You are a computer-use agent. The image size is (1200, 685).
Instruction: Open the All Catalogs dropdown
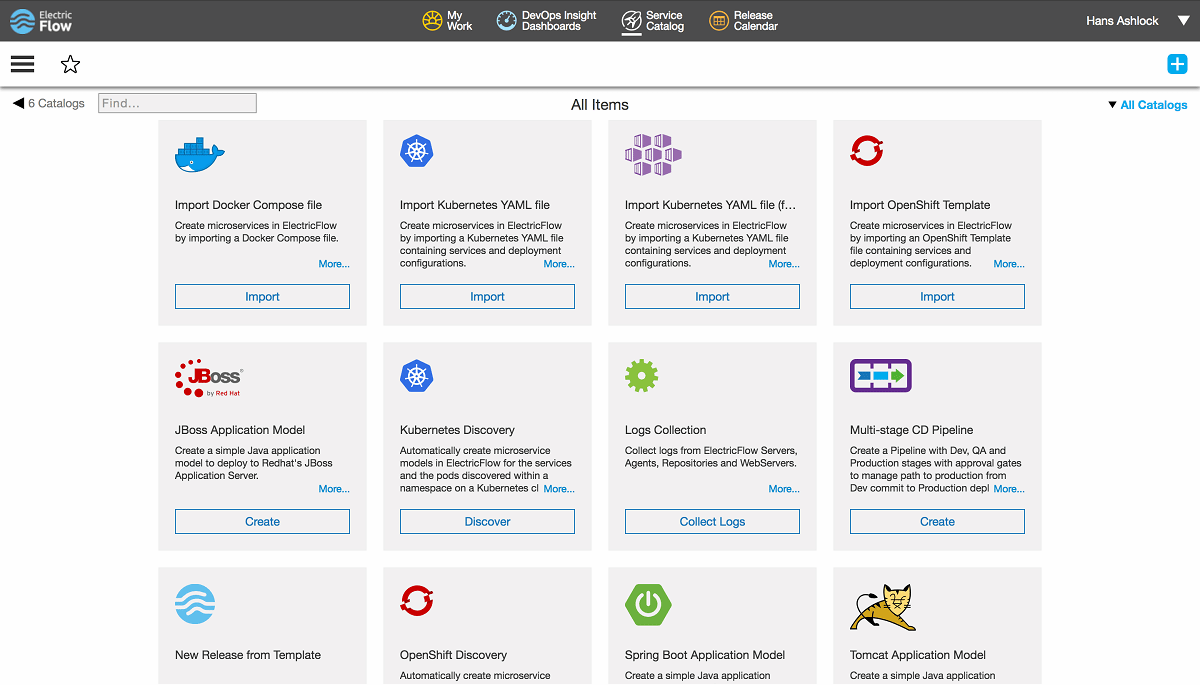coord(1147,104)
